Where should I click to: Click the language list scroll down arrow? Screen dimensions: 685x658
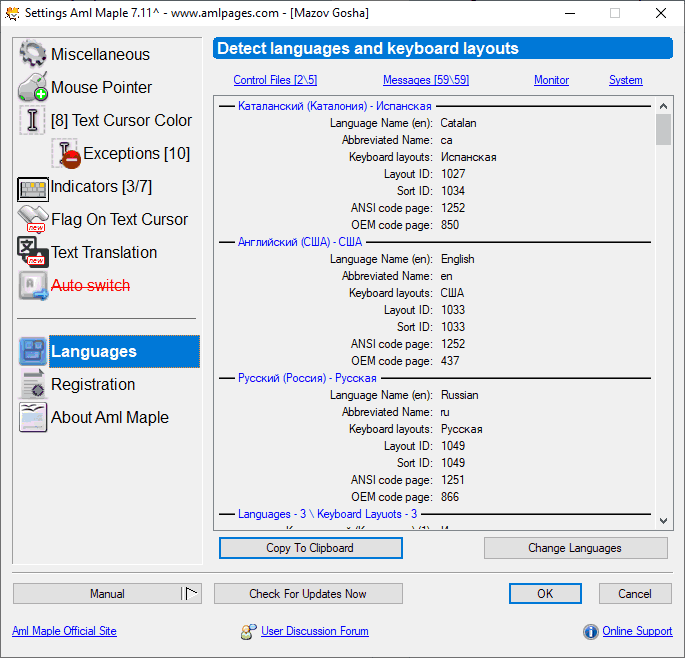point(663,520)
